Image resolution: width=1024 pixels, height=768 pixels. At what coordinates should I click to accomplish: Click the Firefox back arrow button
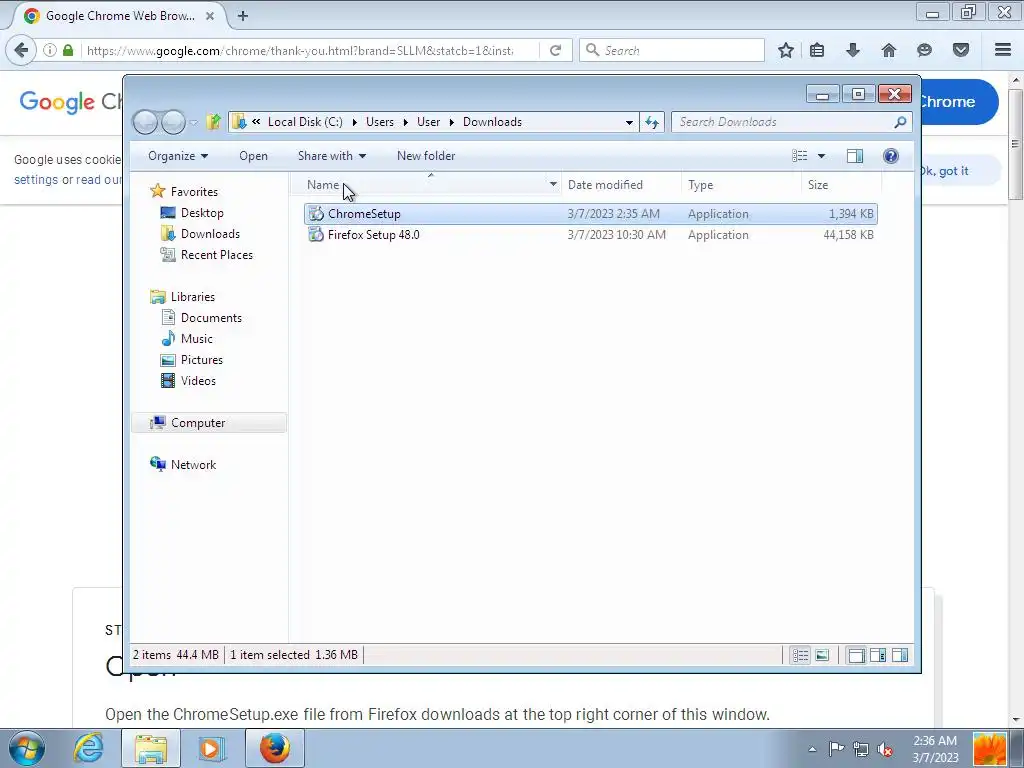pos(21,50)
